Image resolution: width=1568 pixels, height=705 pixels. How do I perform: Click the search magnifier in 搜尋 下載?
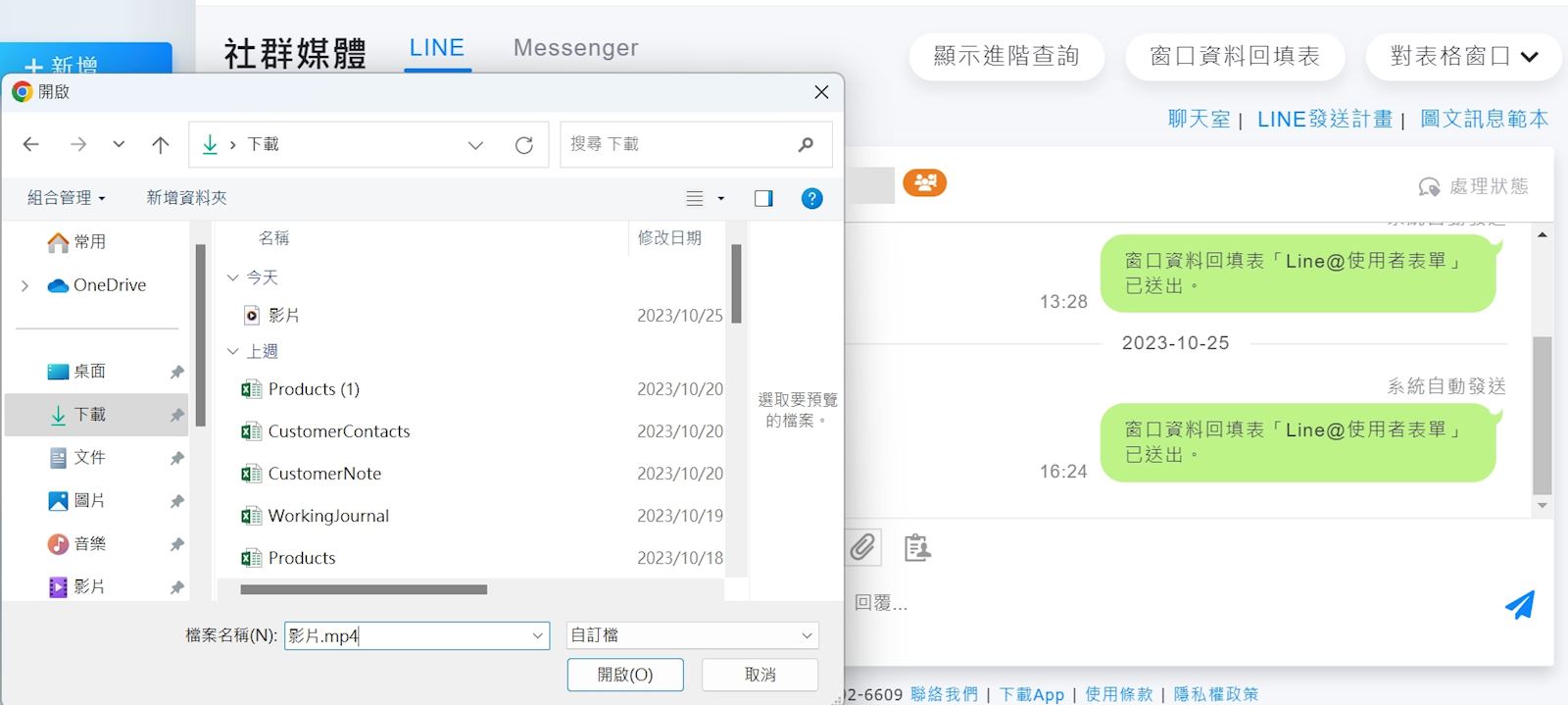tap(806, 144)
